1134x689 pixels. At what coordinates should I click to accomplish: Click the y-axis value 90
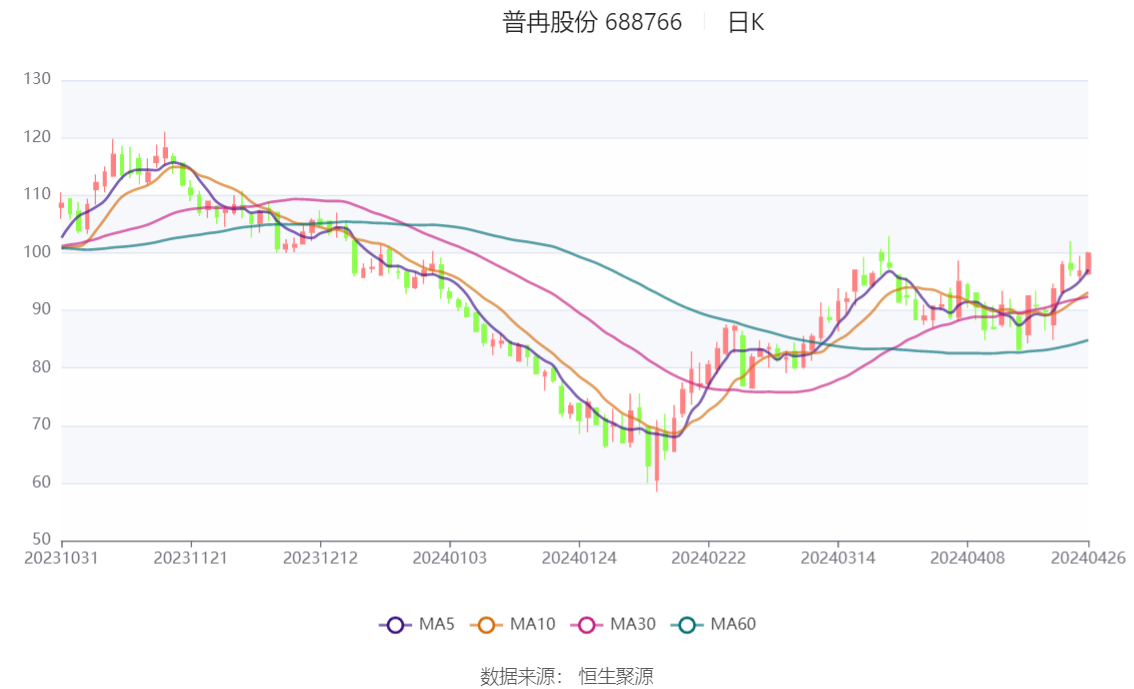coord(41,309)
